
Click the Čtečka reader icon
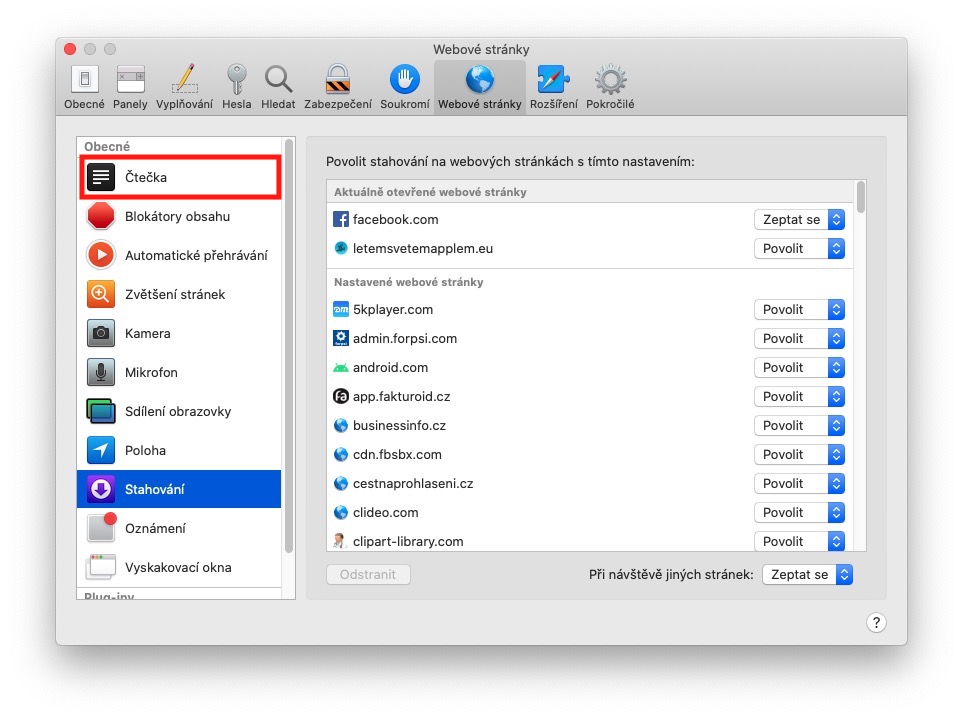pos(101,177)
